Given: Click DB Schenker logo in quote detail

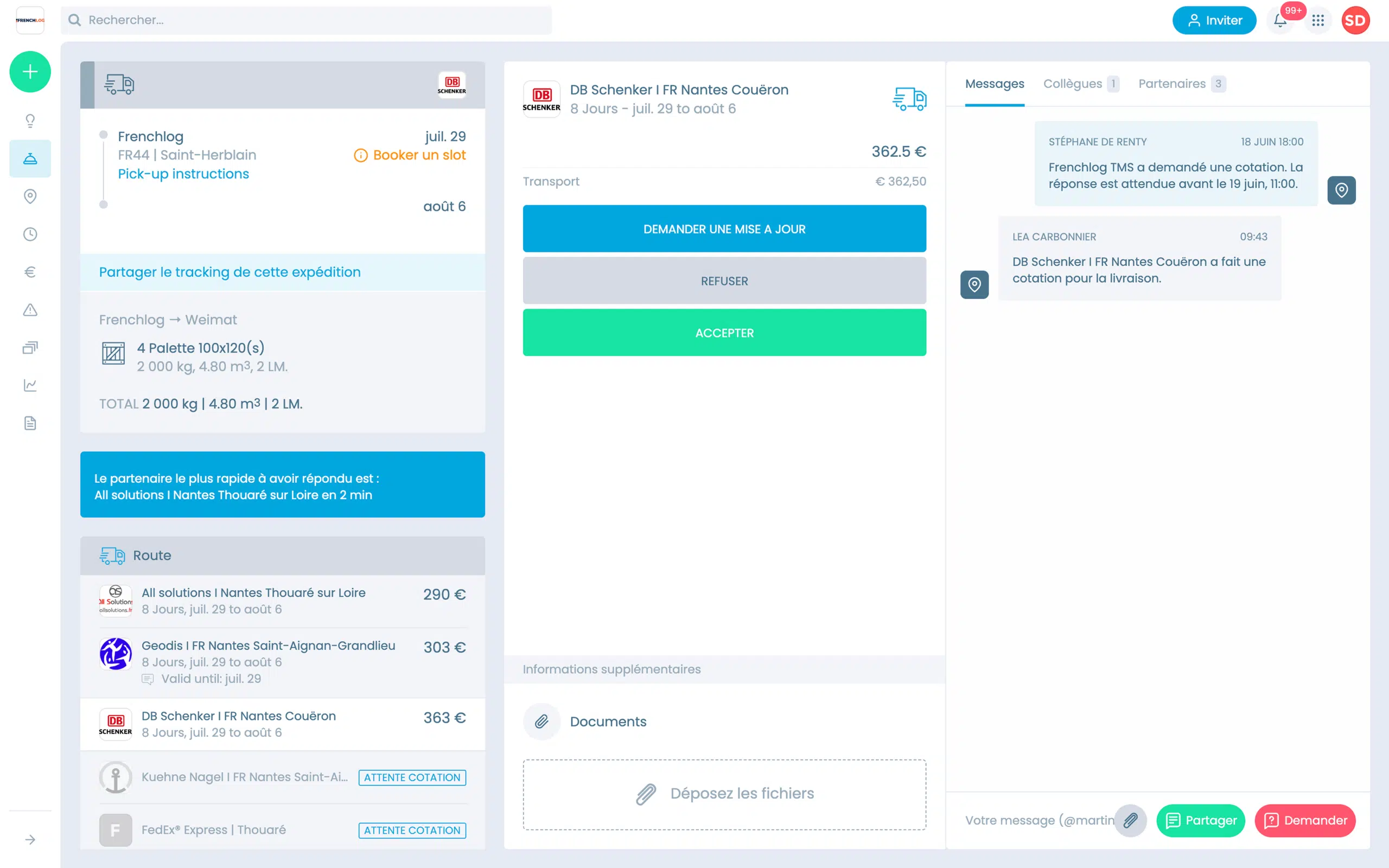Looking at the screenshot, I should click(541, 99).
